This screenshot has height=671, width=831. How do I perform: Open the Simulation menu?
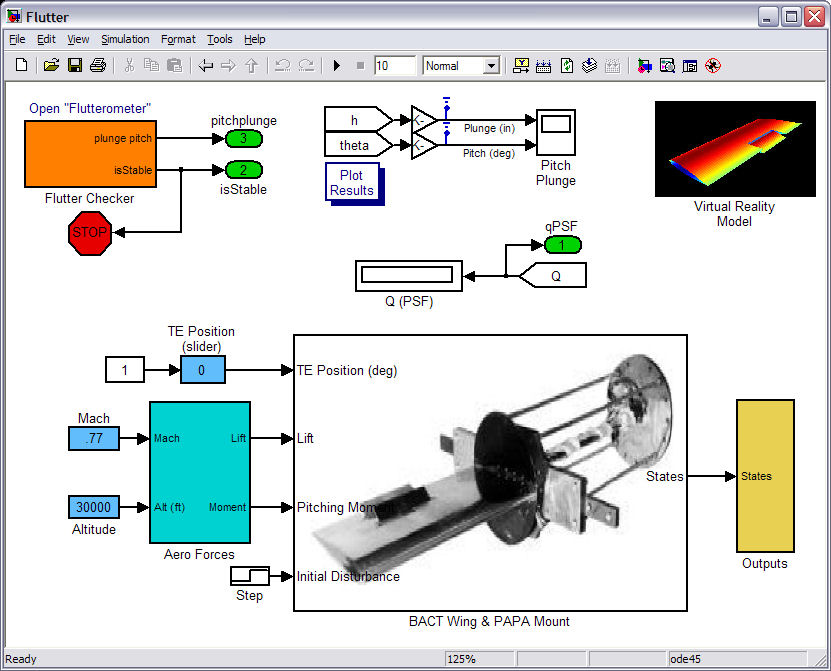point(125,39)
